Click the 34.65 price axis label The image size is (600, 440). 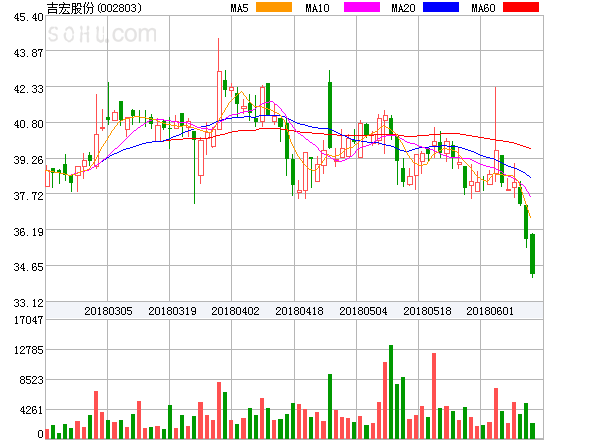(28, 267)
